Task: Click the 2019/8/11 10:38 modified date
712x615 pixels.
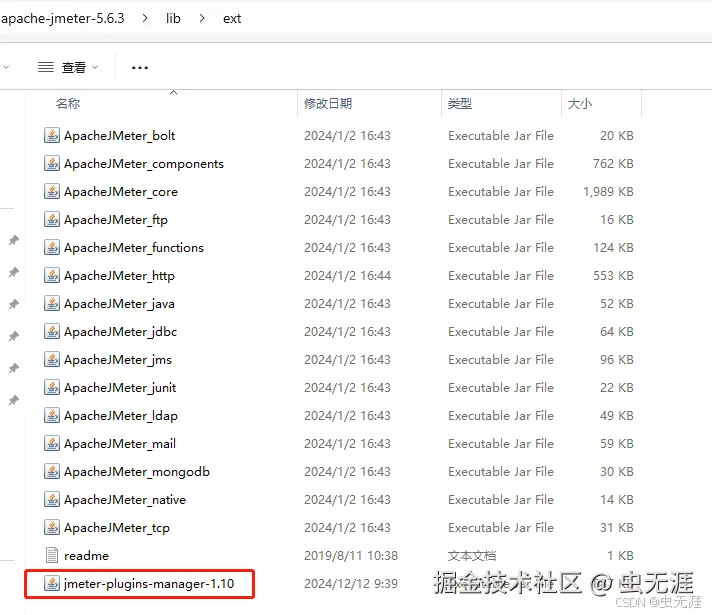Action: click(351, 555)
